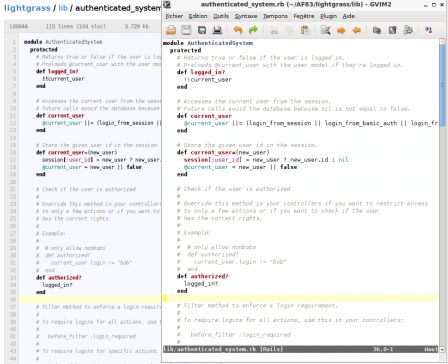Click the Copy icon in GVIM toolbar
The width and height of the screenshot is (448, 364).
(289, 30)
